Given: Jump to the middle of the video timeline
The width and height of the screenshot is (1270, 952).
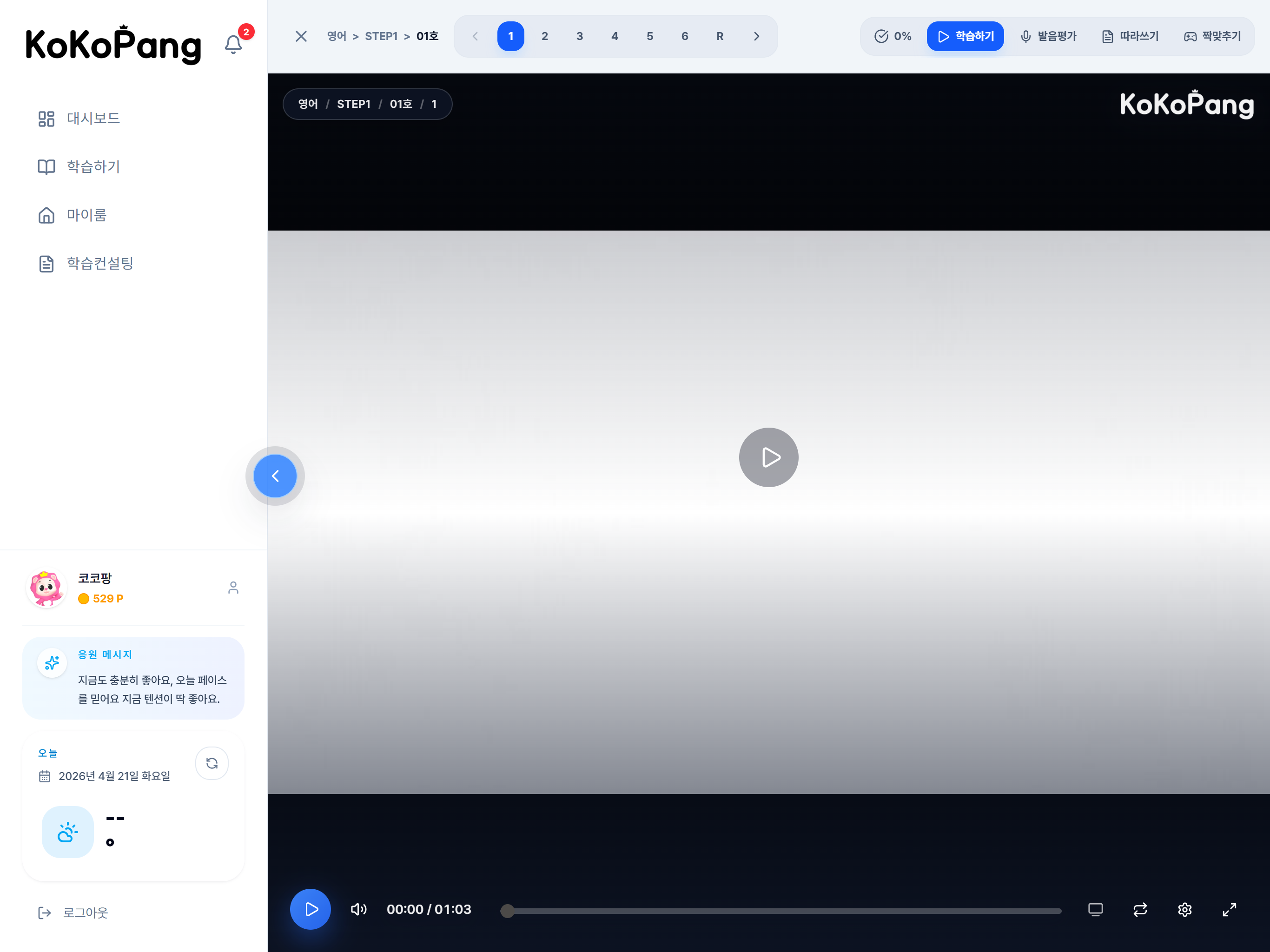Looking at the screenshot, I should (781, 911).
